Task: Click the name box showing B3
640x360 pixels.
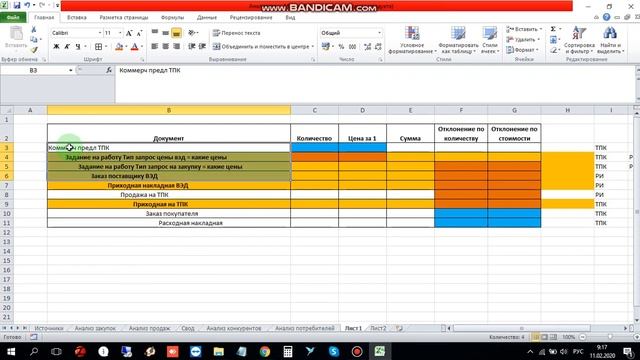Action: 33,70
